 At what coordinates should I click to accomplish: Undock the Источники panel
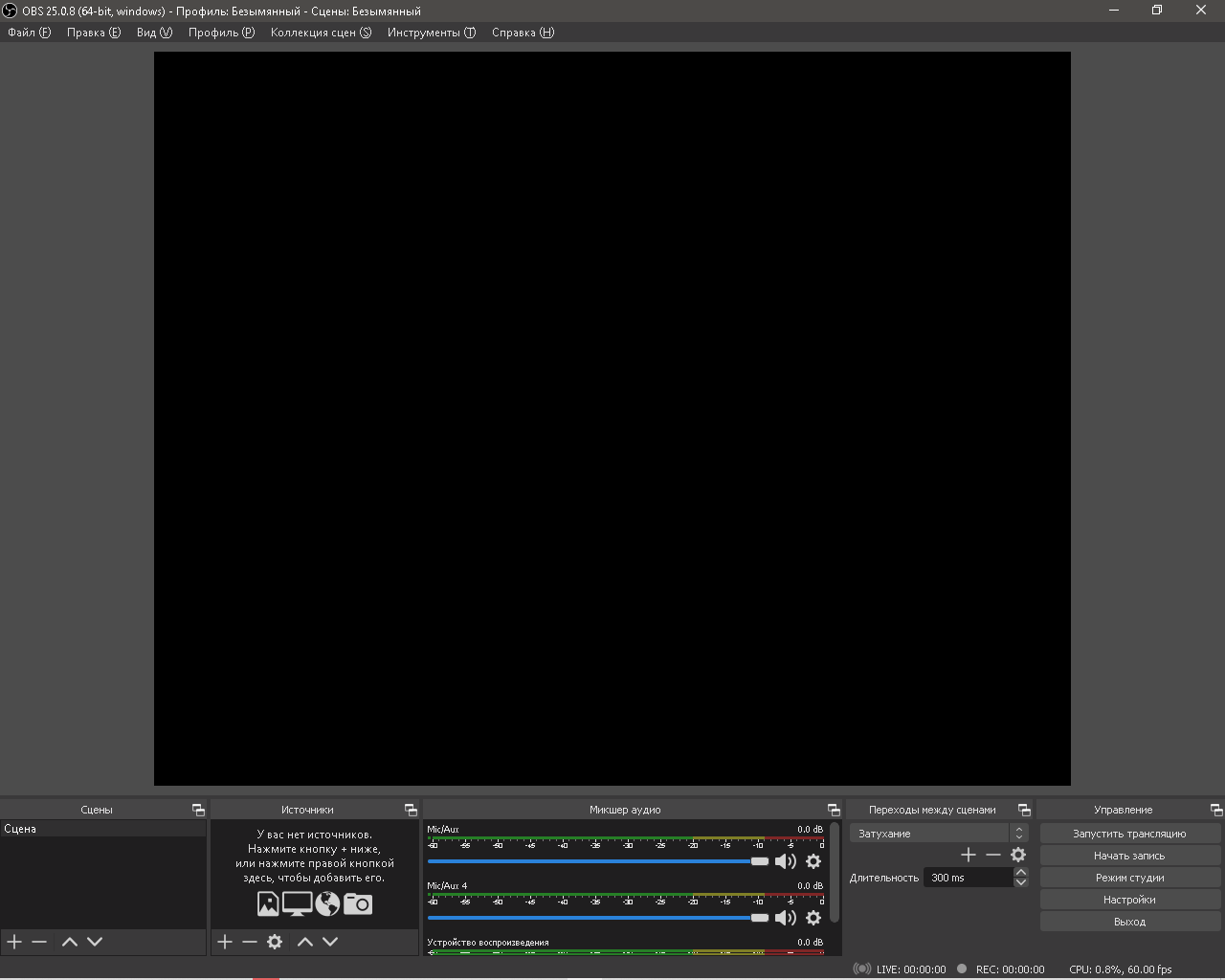point(411,810)
